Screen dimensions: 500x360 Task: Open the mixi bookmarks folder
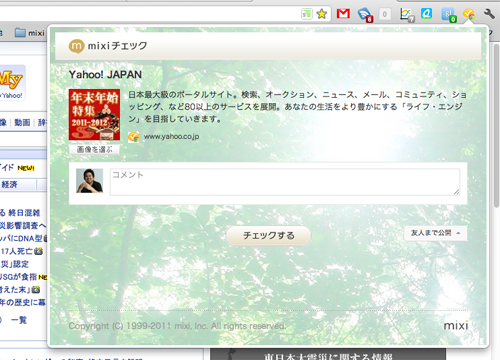(x=29, y=33)
